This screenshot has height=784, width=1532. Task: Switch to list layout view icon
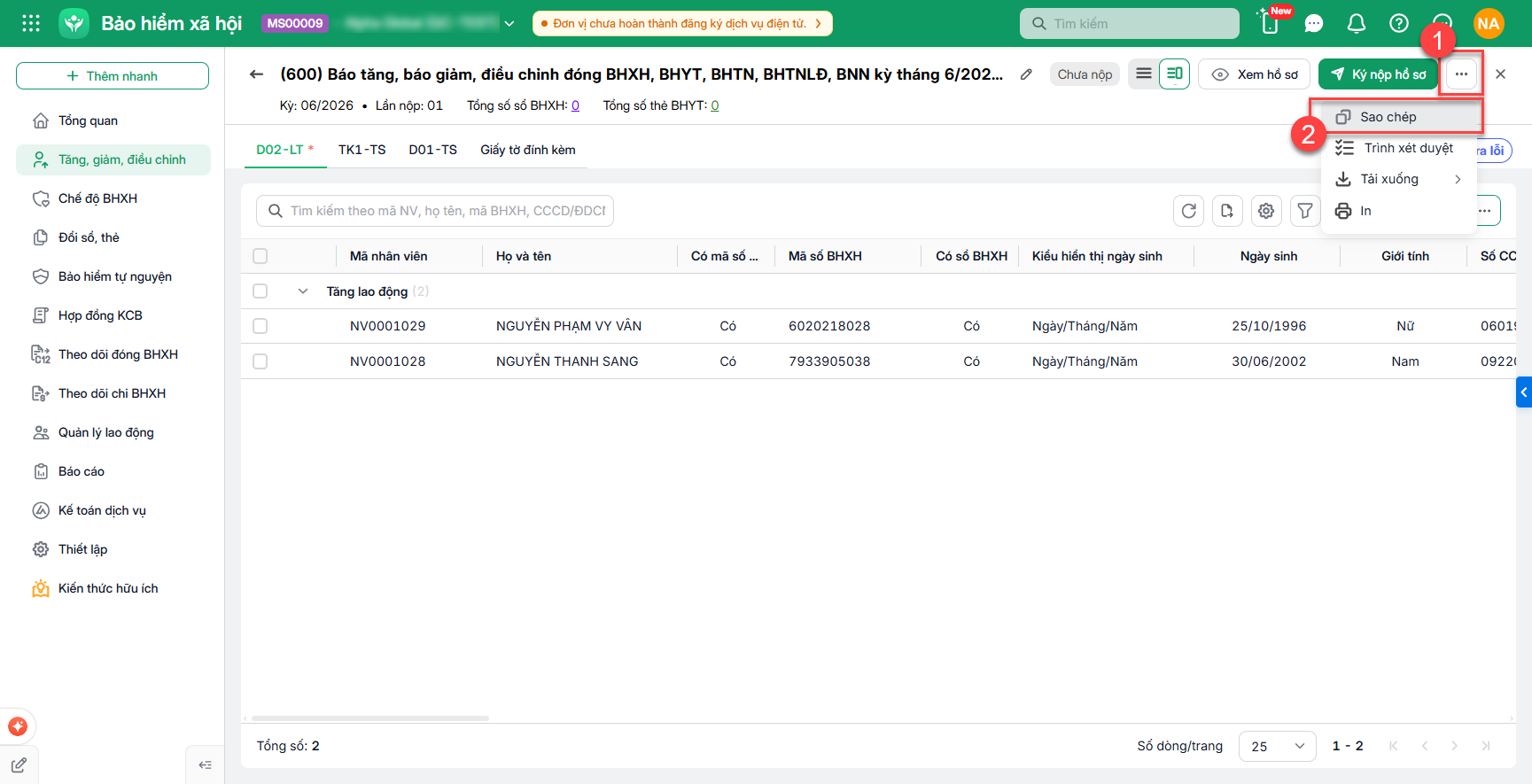tap(1144, 74)
